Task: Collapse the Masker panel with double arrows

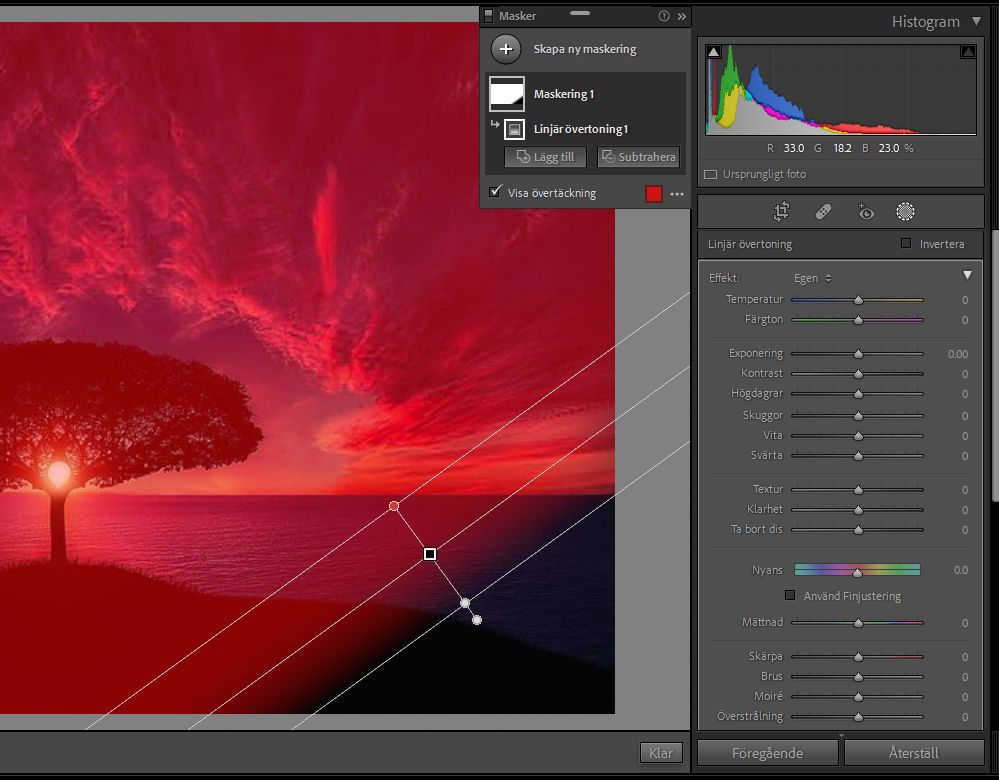Action: coord(681,16)
